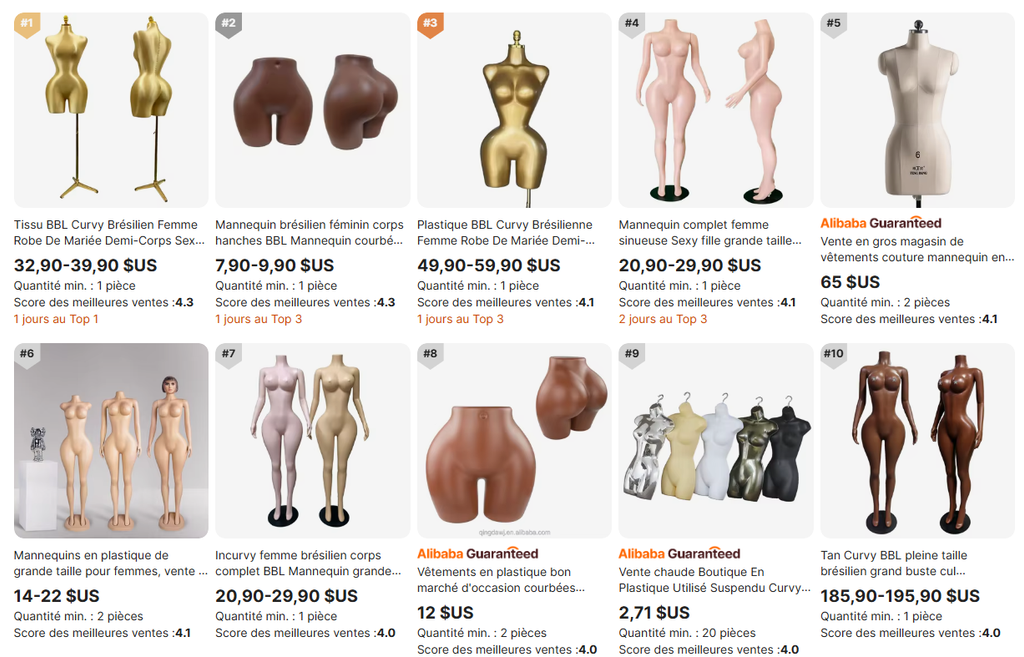This screenshot has height=657, width=1024.
Task: Click '1 jours au Top 1' link
Action: point(56,319)
